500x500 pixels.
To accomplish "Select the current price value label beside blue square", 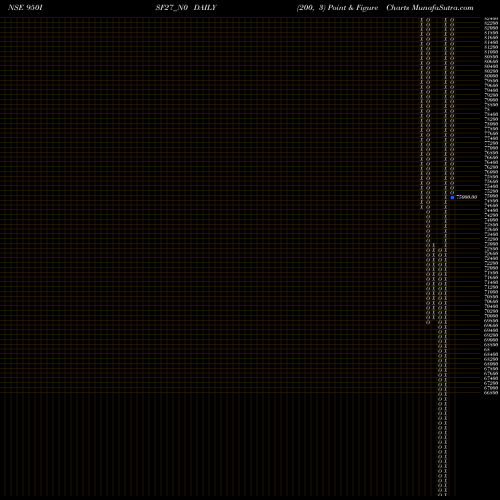I will [467, 197].
